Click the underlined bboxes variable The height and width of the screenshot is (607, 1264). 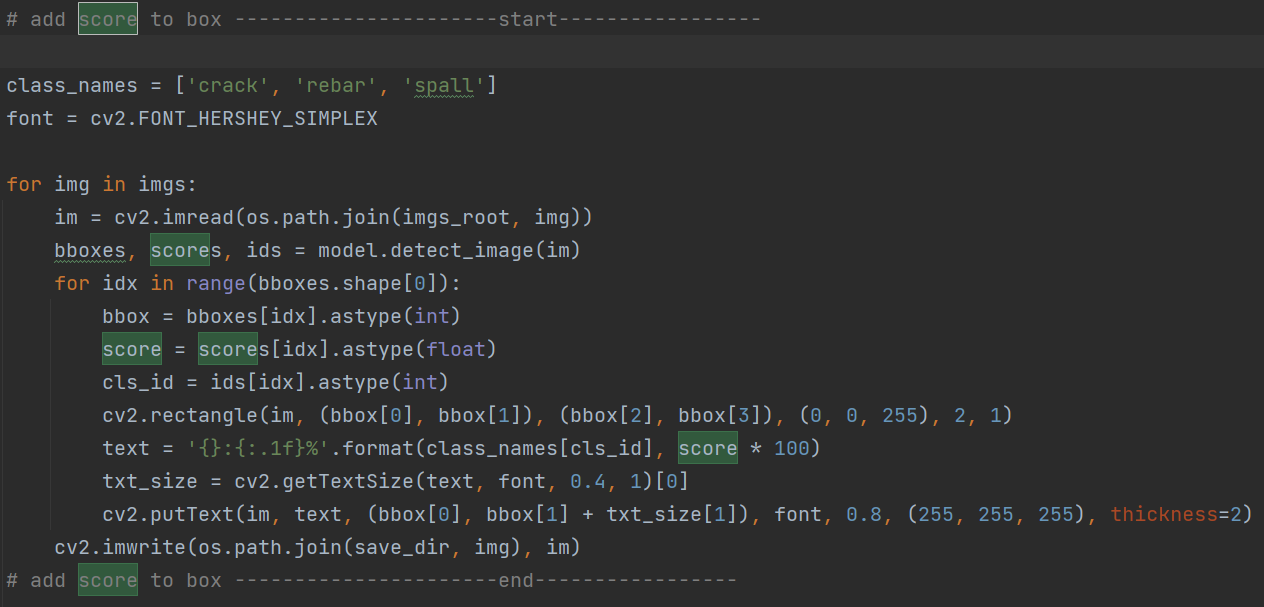tap(89, 250)
